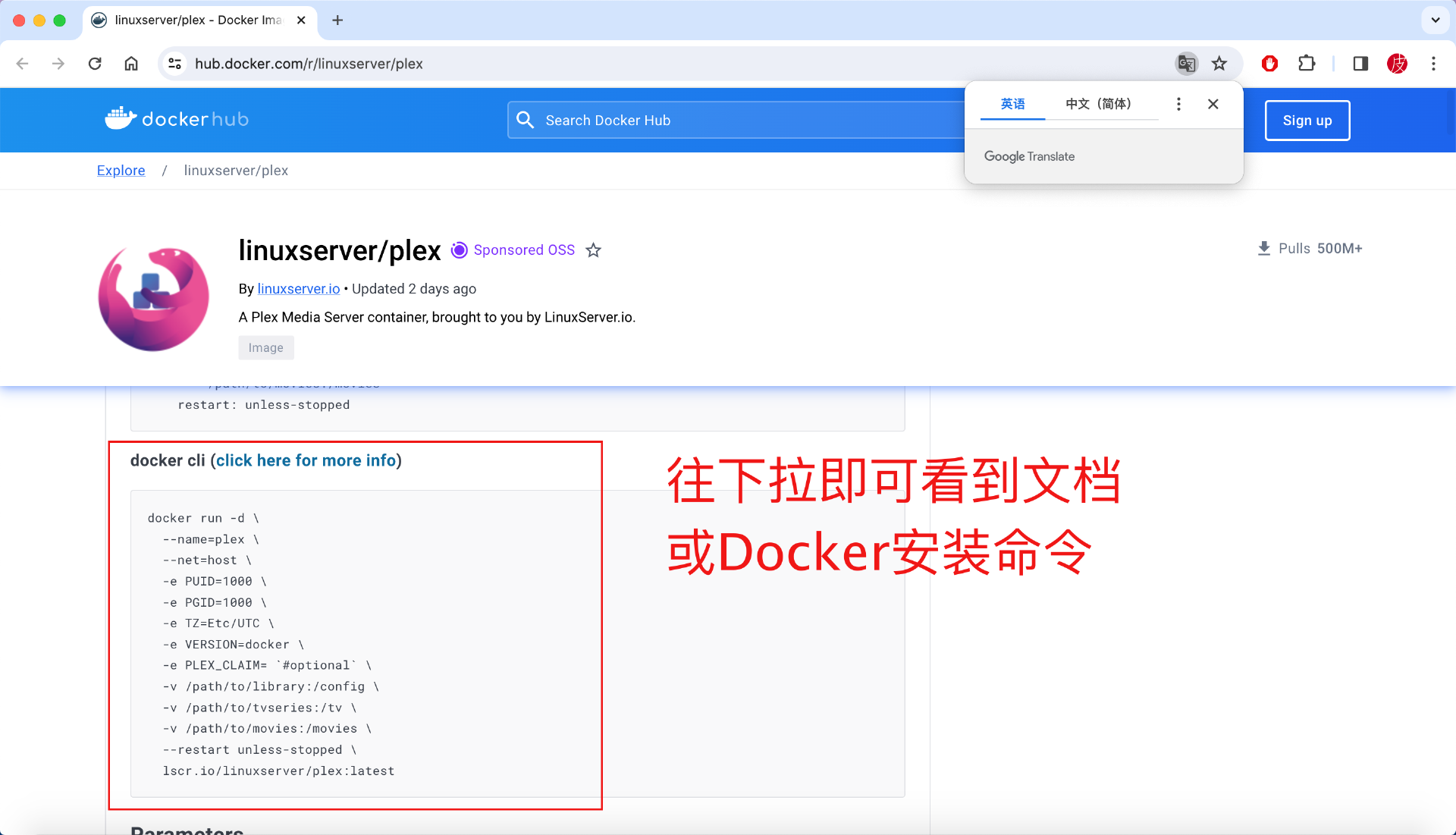The width and height of the screenshot is (1456, 835).
Task: Open 'click here for more info' link
Action: (306, 460)
